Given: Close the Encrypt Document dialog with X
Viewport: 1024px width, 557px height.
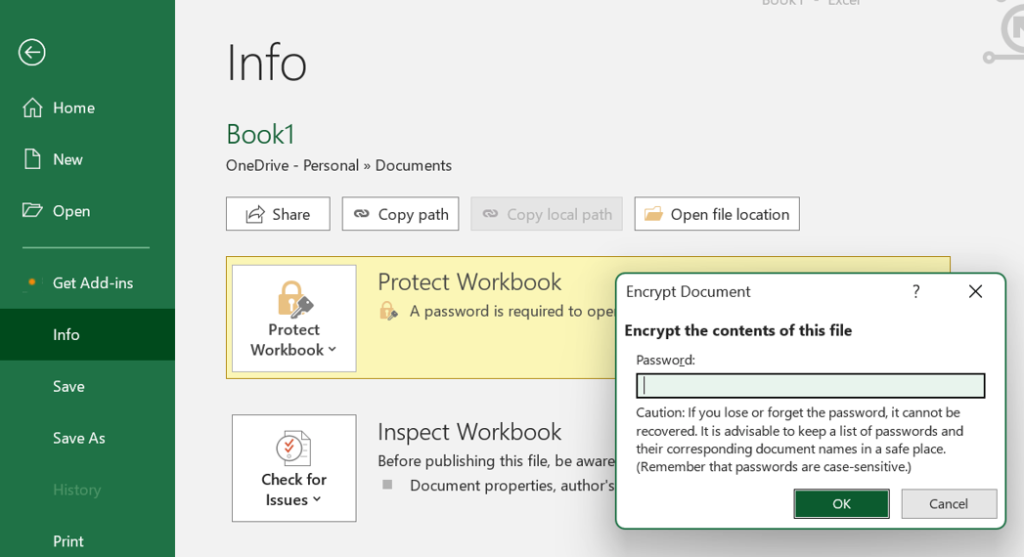Looking at the screenshot, I should click(975, 292).
